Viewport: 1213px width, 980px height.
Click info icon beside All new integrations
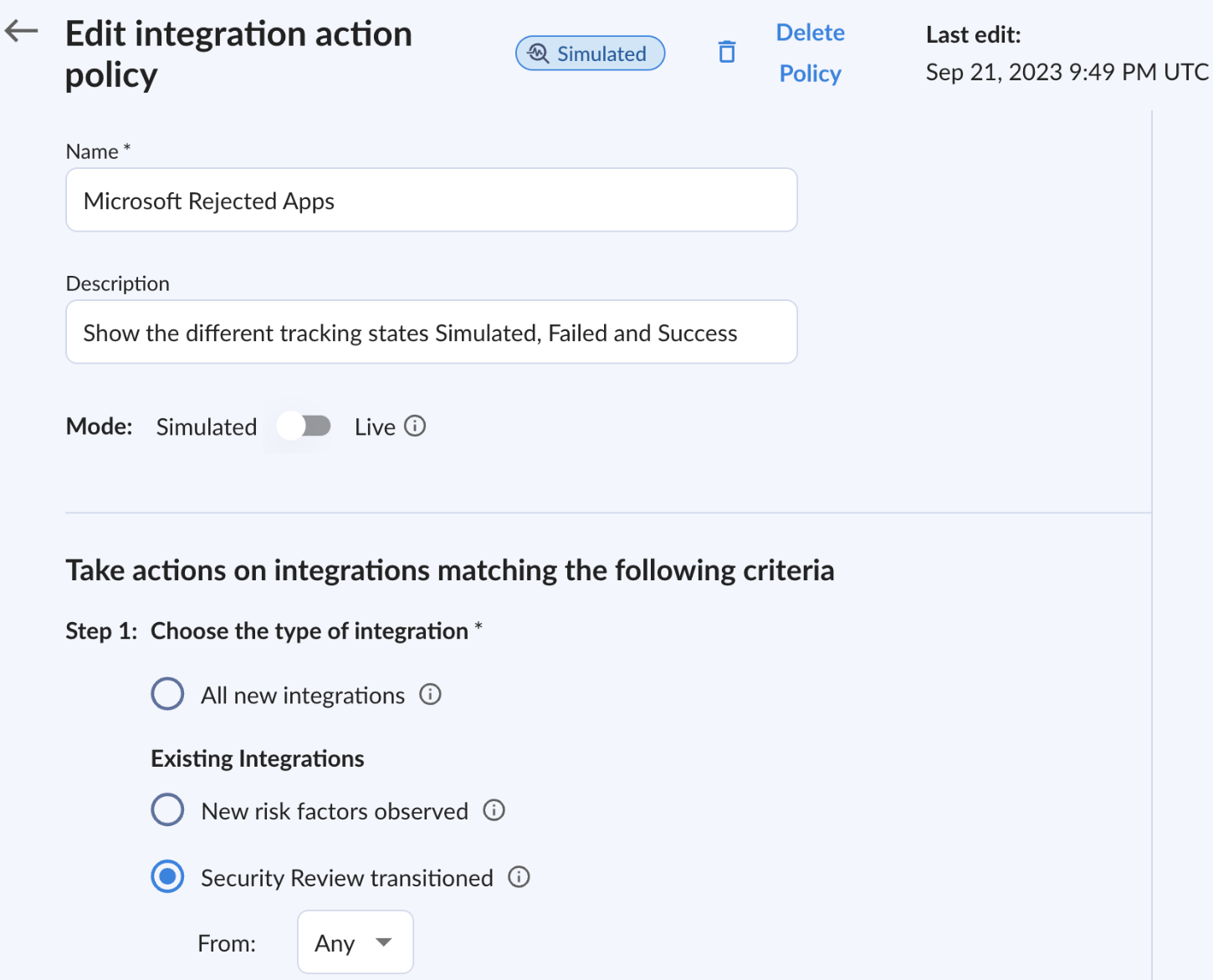430,695
